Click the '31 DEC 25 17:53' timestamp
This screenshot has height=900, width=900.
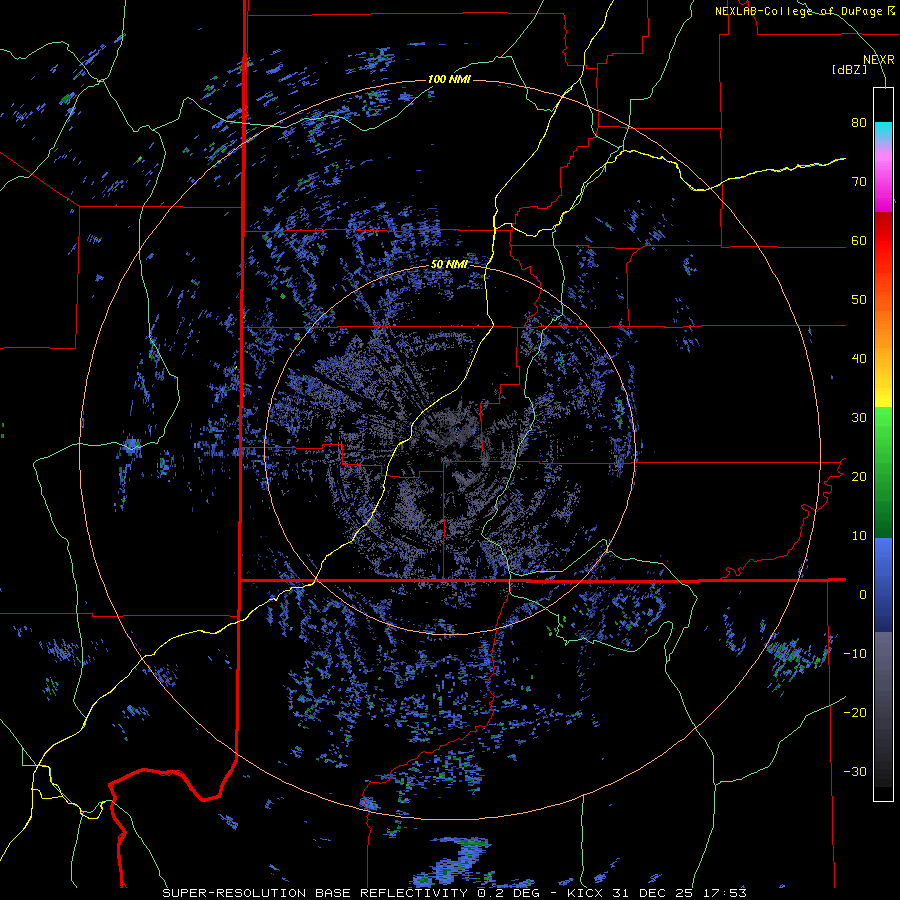coord(680,893)
